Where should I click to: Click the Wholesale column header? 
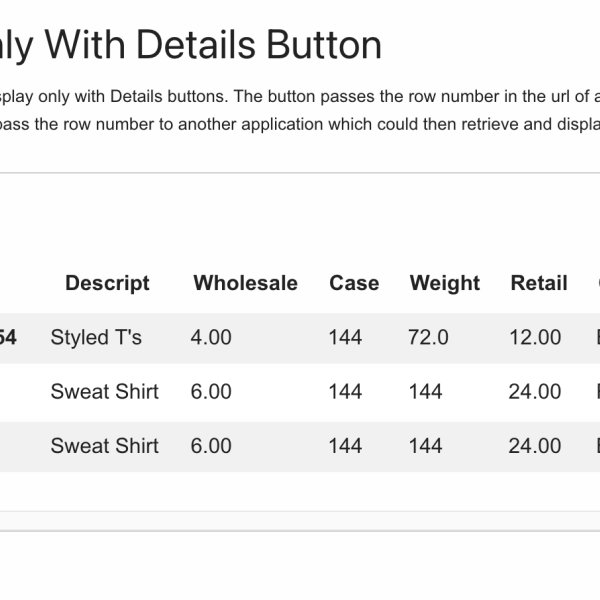(x=245, y=283)
